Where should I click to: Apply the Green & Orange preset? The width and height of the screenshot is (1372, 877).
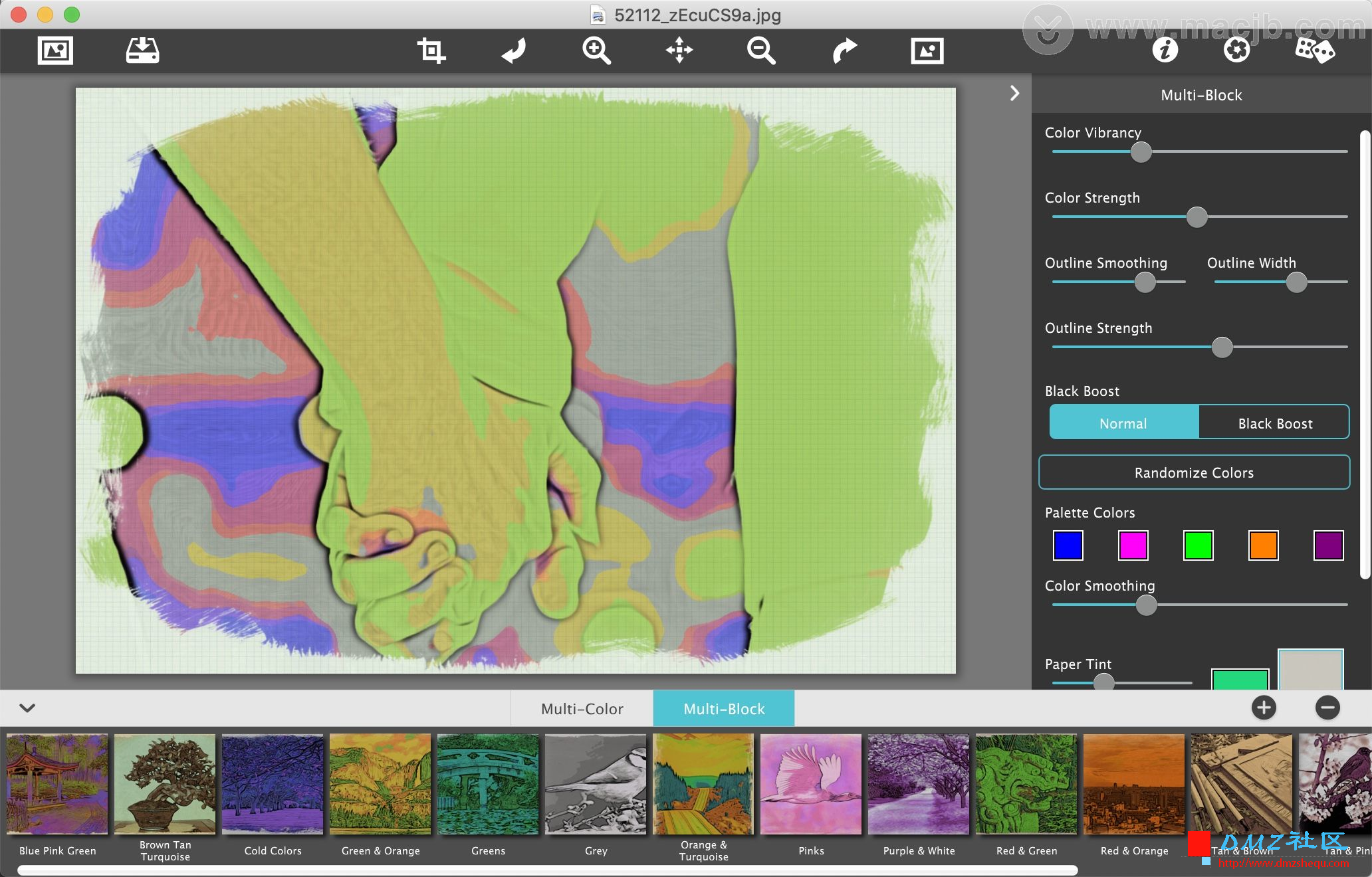(380, 784)
